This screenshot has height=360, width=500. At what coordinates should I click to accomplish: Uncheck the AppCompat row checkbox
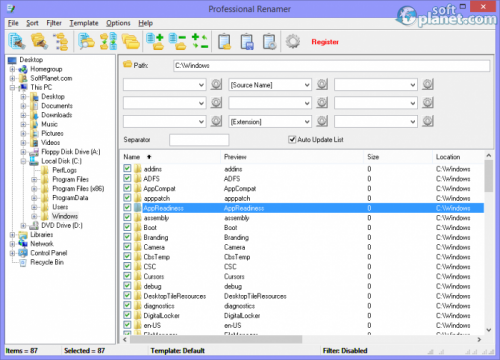click(x=127, y=188)
